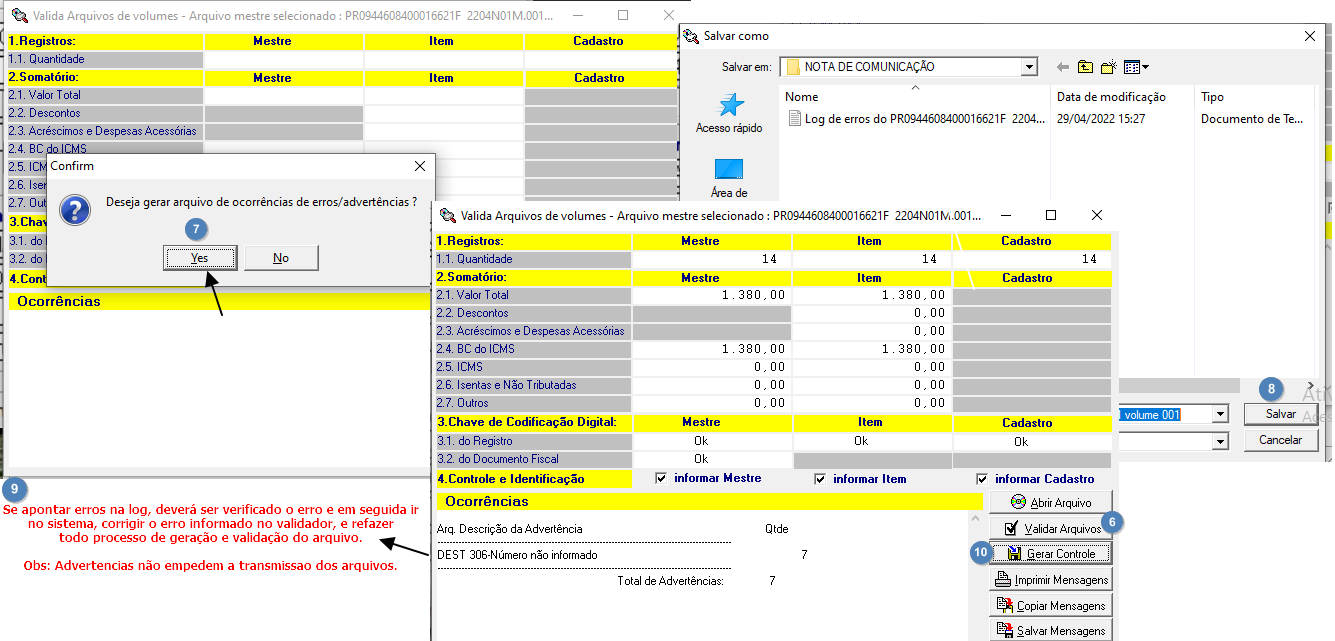Click the front Valida Arquivos window title icon
The width and height of the screenshot is (1335, 641).
446,215
